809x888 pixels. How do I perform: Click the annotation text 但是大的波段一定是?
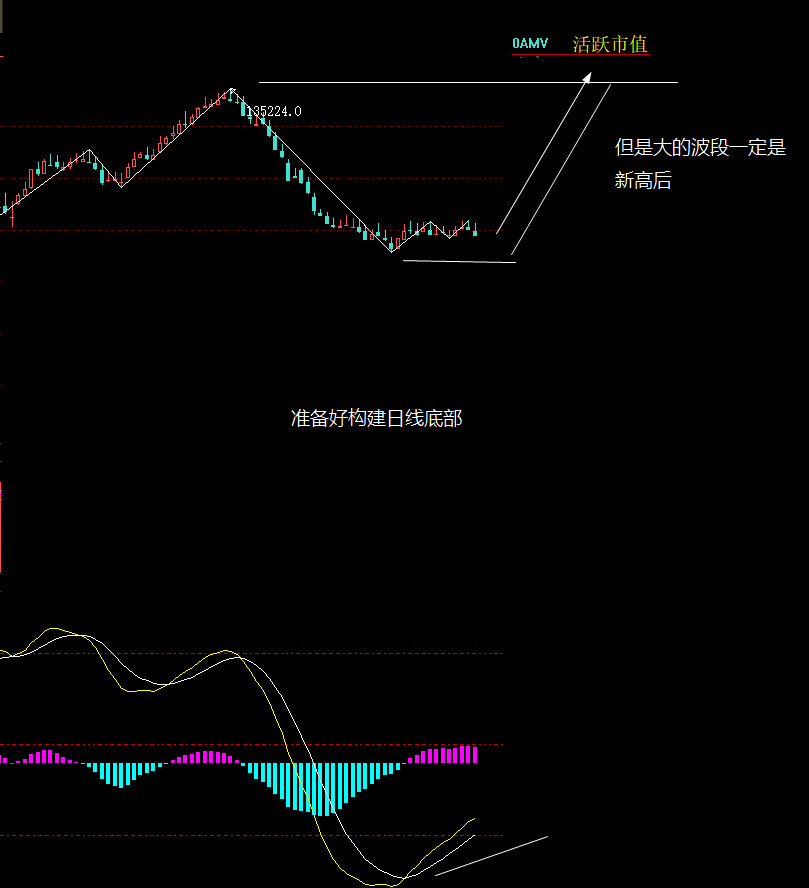click(700, 147)
